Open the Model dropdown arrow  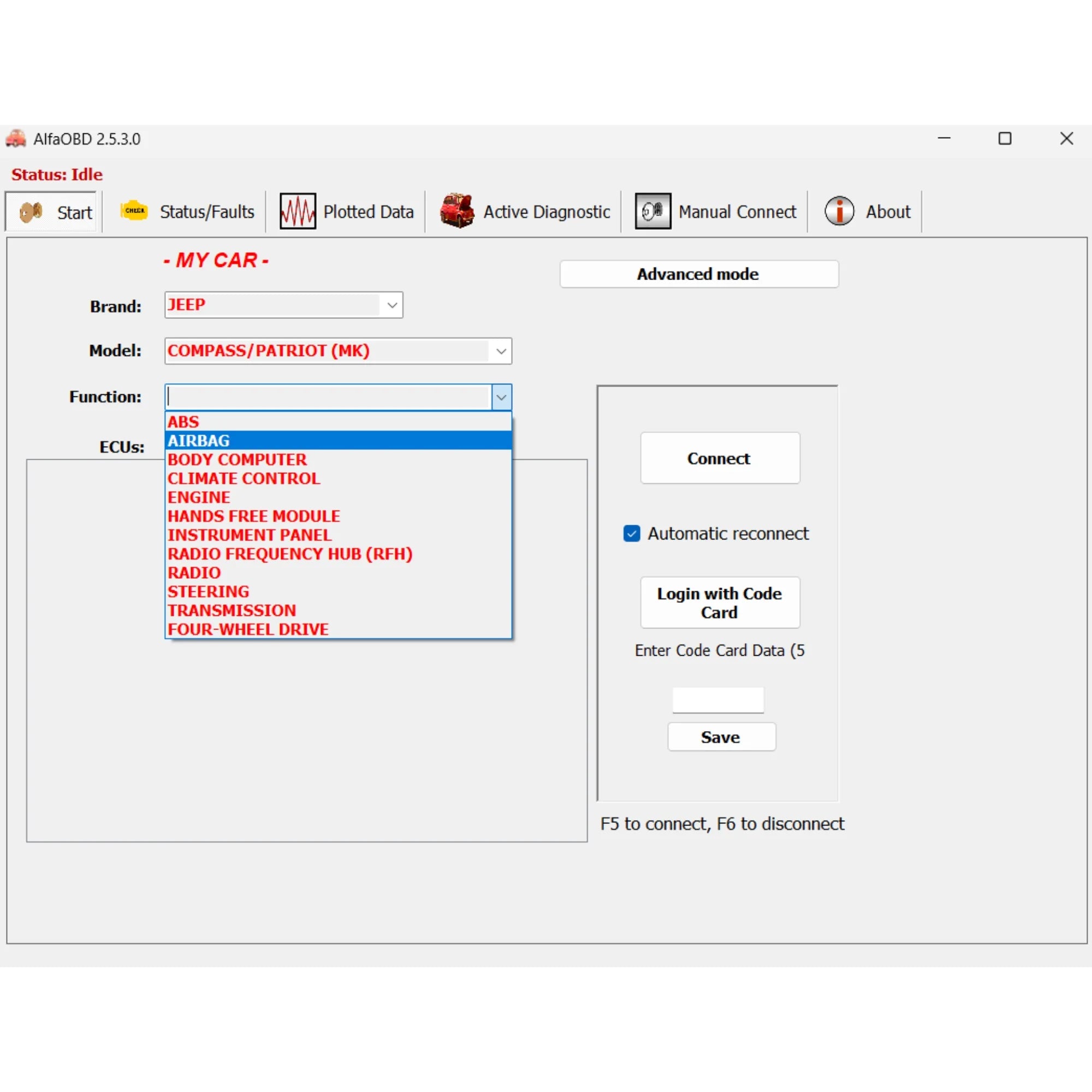[501, 351]
